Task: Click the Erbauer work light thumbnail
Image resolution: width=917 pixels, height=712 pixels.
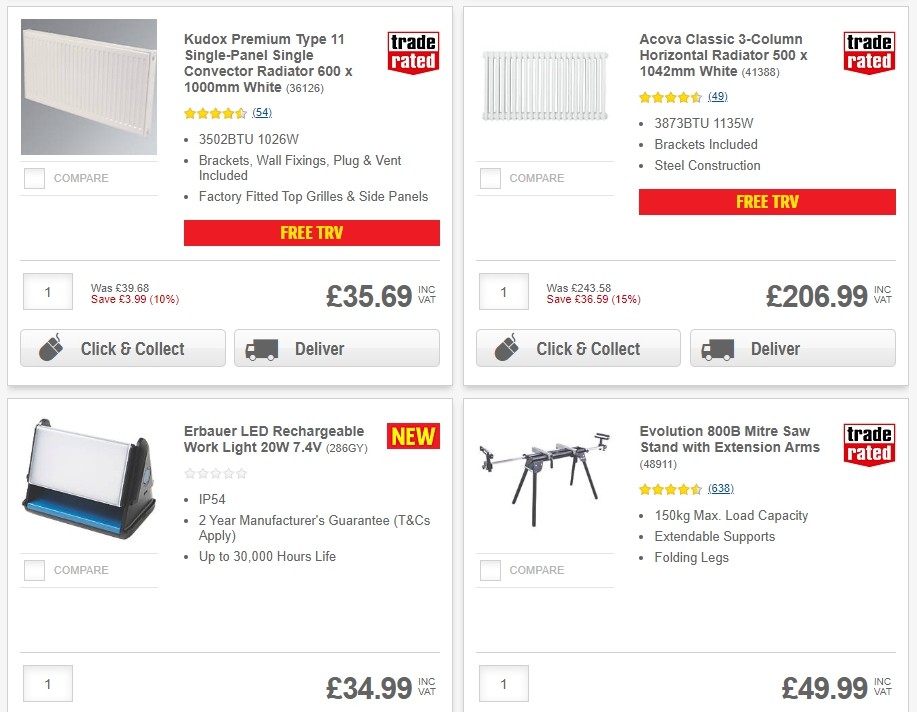Action: 88,480
